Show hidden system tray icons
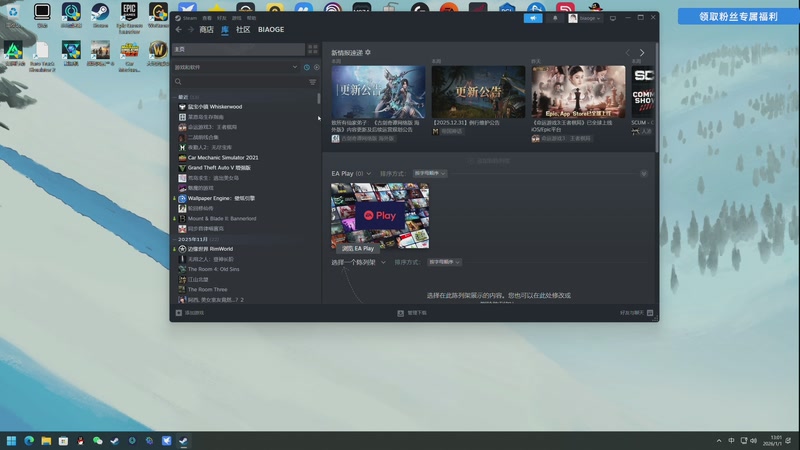This screenshot has width=800, height=450. (x=719, y=441)
